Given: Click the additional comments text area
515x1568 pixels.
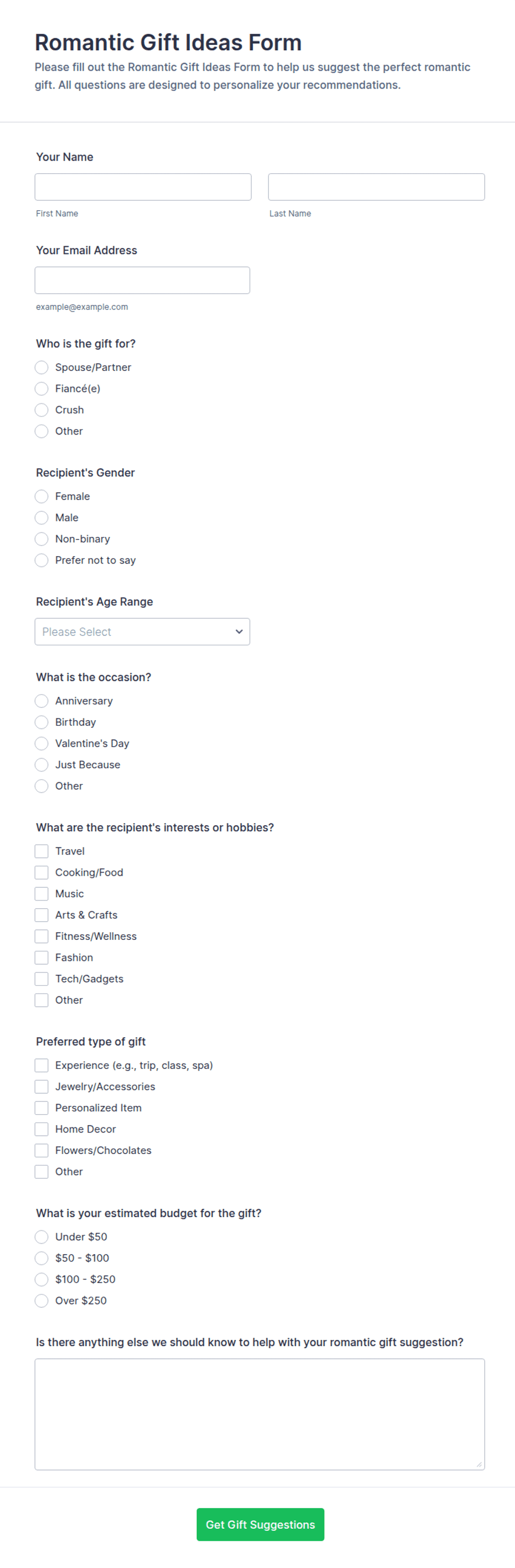Looking at the screenshot, I should [x=259, y=1414].
